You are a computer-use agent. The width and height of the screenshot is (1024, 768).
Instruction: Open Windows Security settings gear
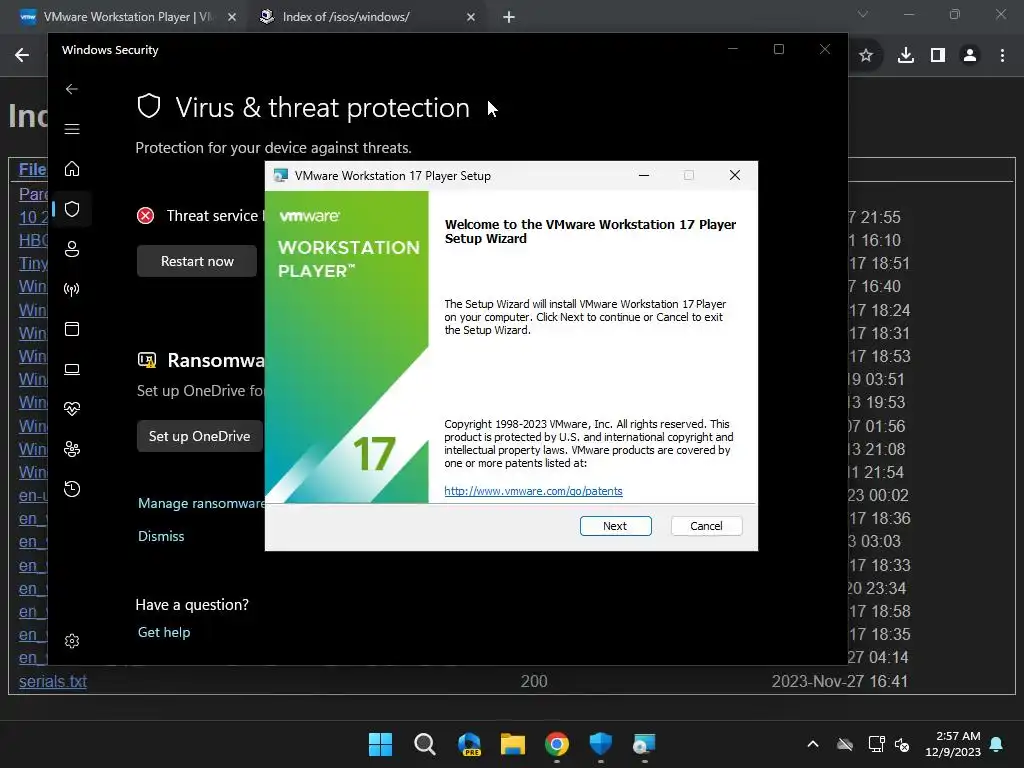coord(72,641)
